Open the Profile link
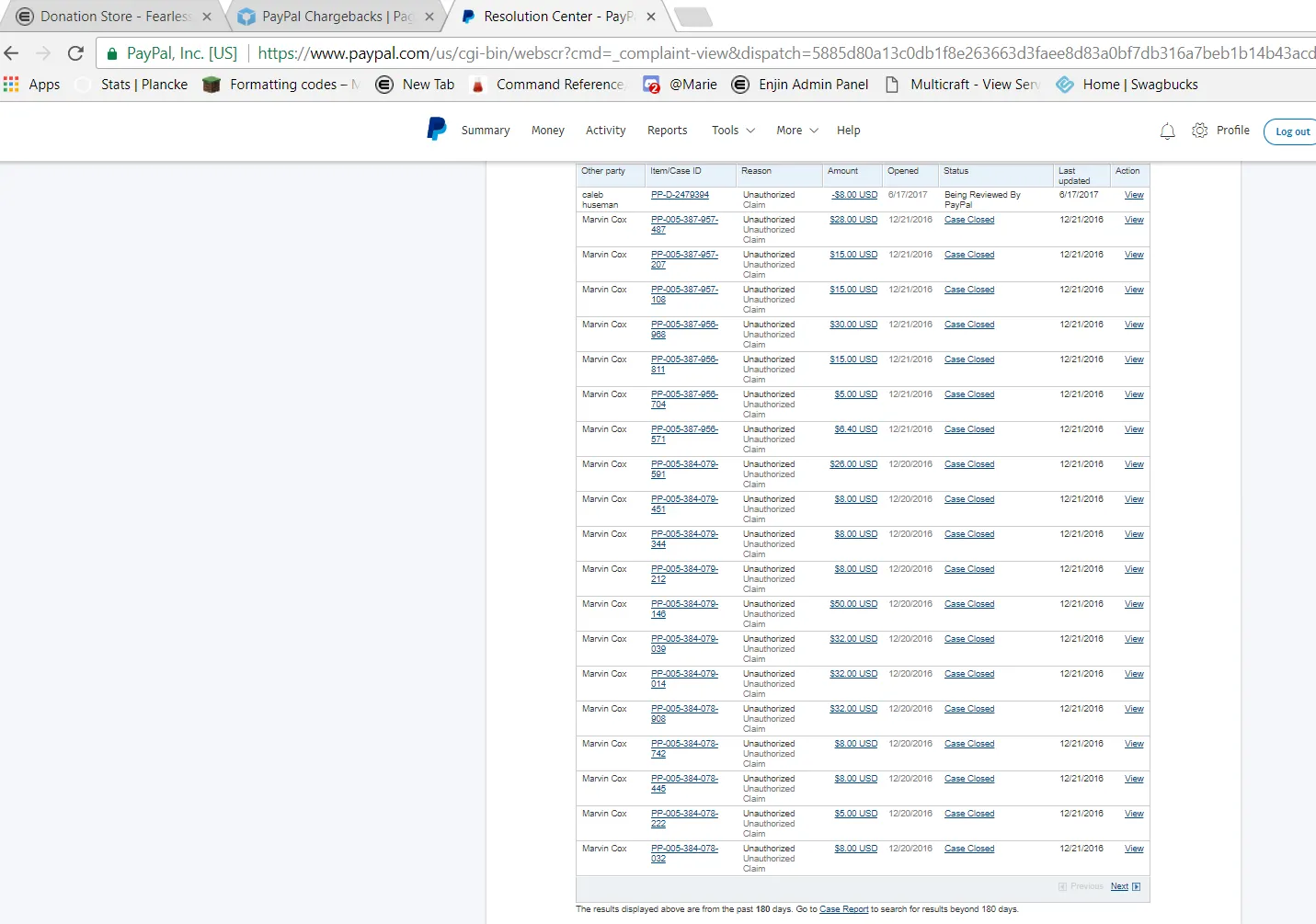Viewport: 1316px width, 924px height. tap(1233, 131)
